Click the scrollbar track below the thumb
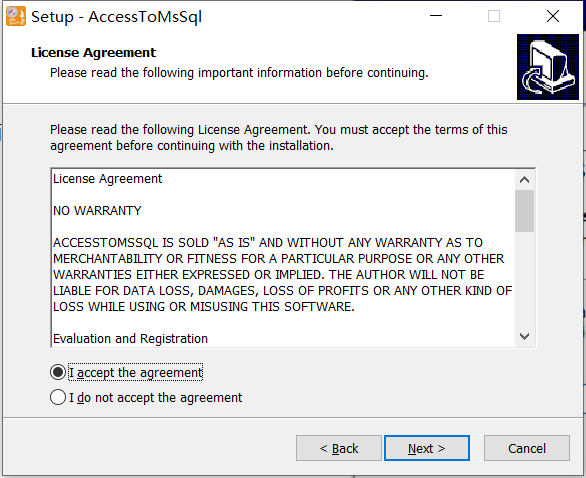Screen dimensions: 586x478 524,279
